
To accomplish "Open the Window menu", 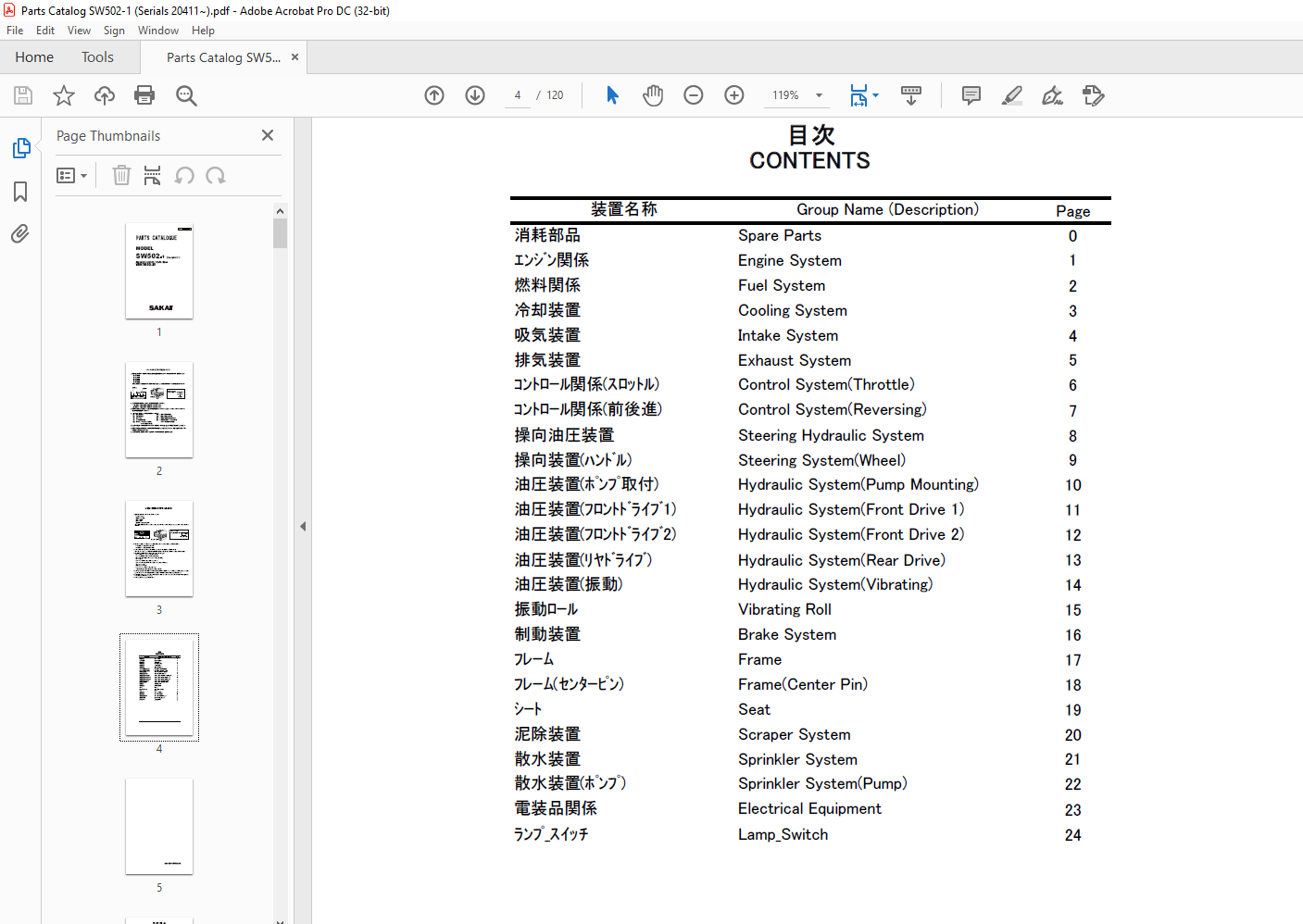I will click(x=158, y=31).
